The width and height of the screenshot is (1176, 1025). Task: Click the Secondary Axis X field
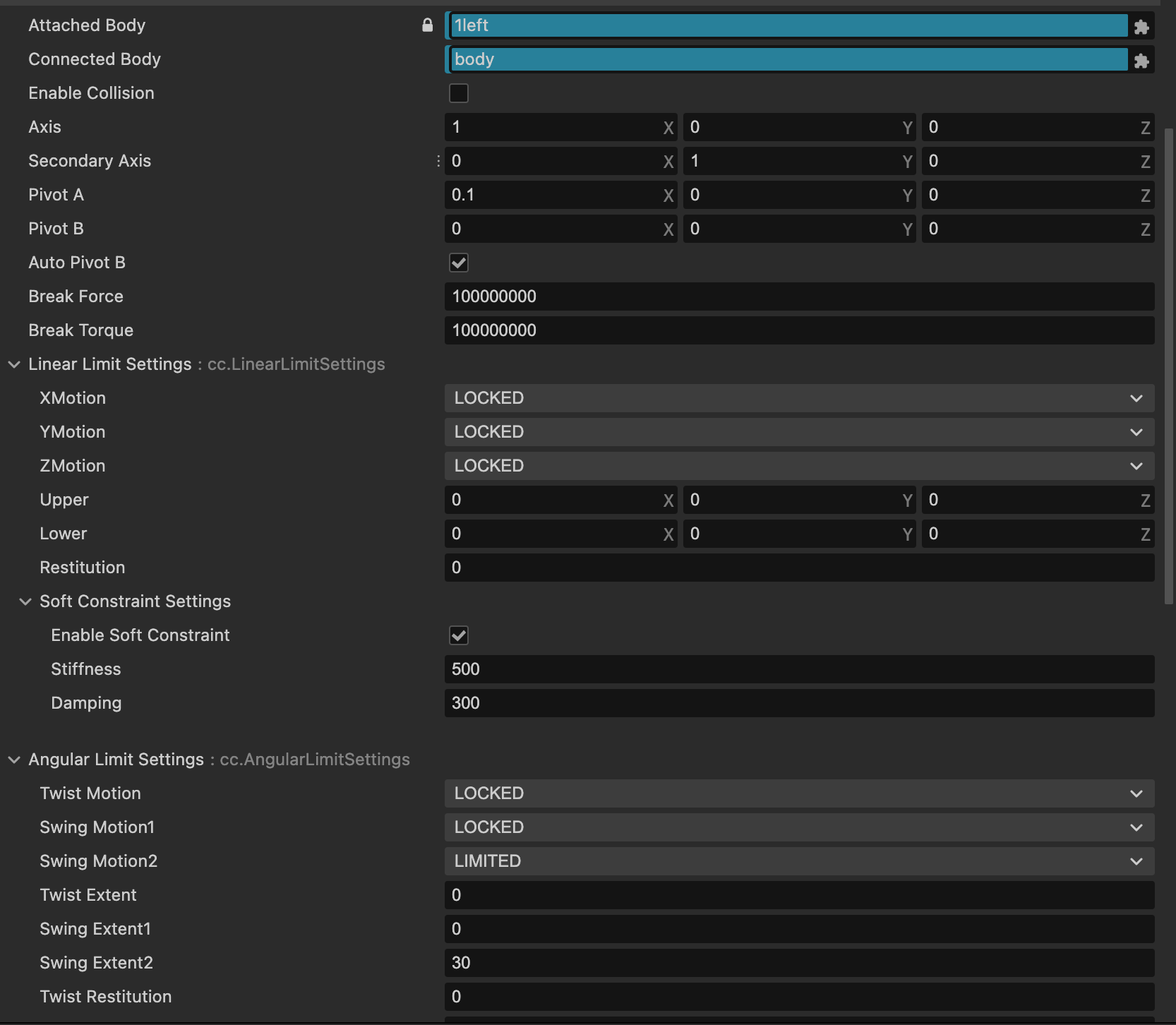point(561,161)
